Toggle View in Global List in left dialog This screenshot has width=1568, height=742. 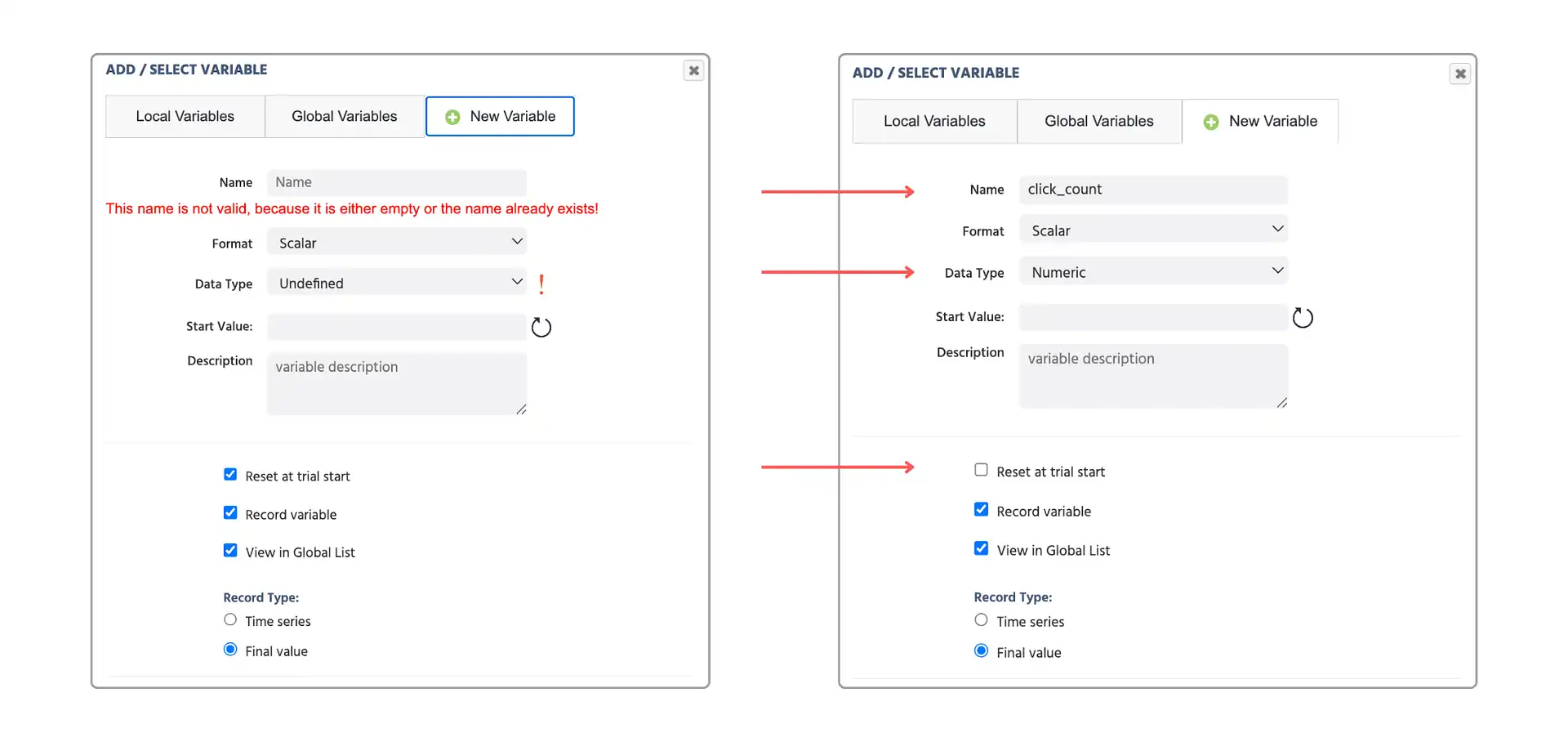(230, 551)
